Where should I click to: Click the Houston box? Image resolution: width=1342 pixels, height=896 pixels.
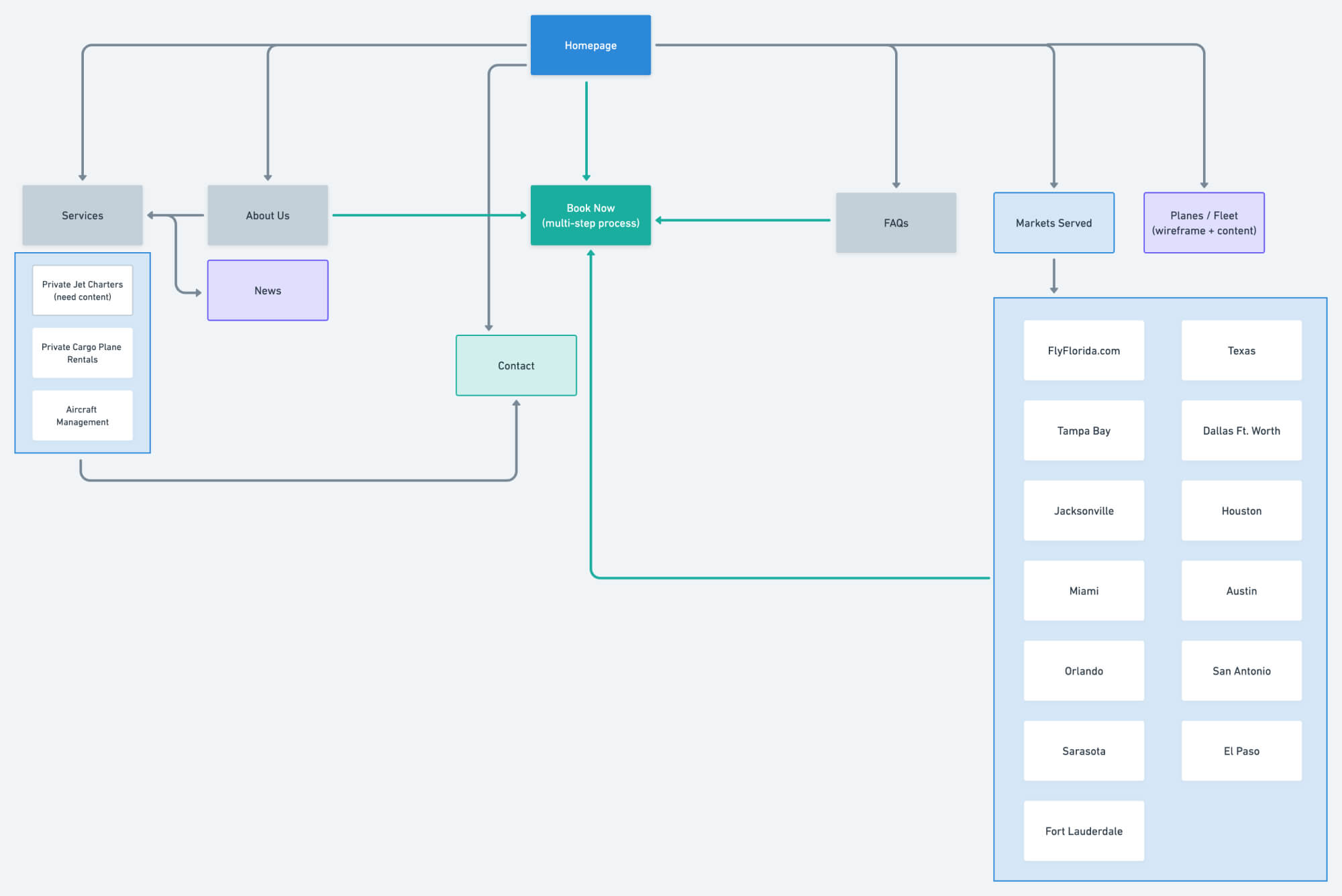tap(1241, 510)
